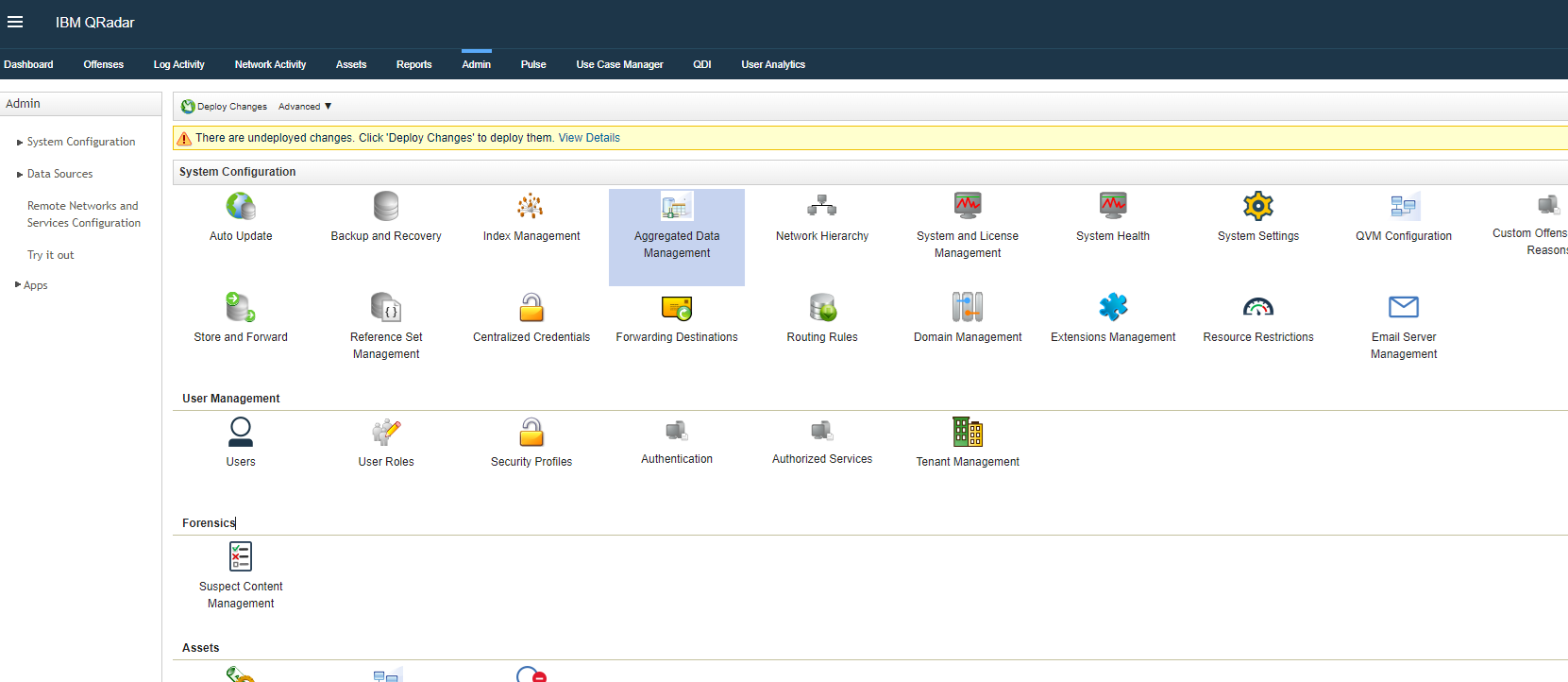This screenshot has width=1568, height=682.
Task: Open the Authentication icon
Action: (x=677, y=431)
